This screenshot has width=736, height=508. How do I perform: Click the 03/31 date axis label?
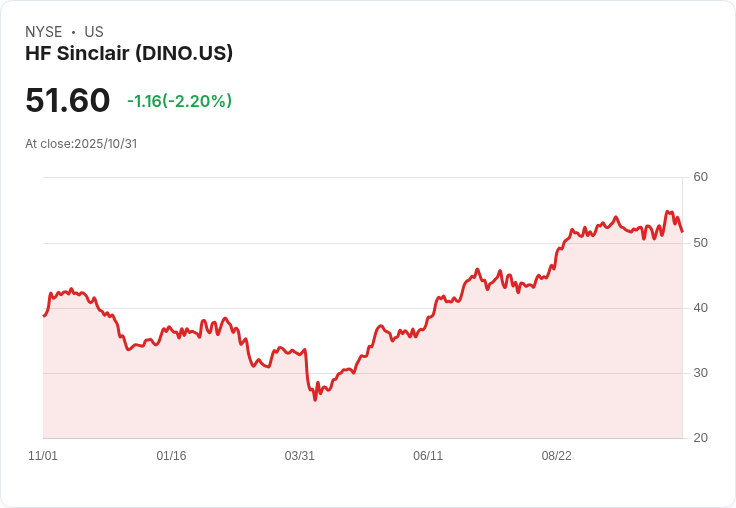pyautogui.click(x=299, y=456)
